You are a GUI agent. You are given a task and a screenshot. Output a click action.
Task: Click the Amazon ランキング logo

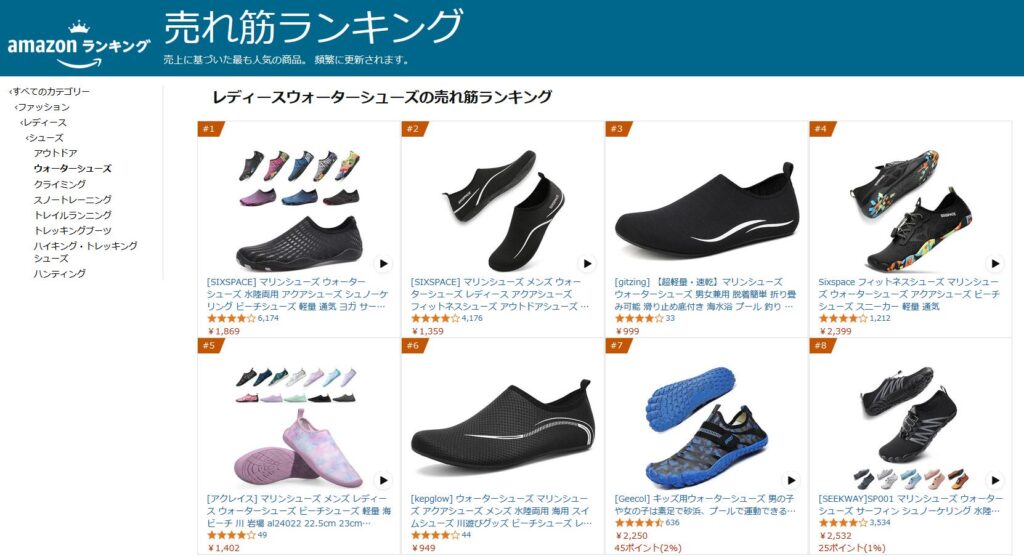pyautogui.click(x=78, y=44)
